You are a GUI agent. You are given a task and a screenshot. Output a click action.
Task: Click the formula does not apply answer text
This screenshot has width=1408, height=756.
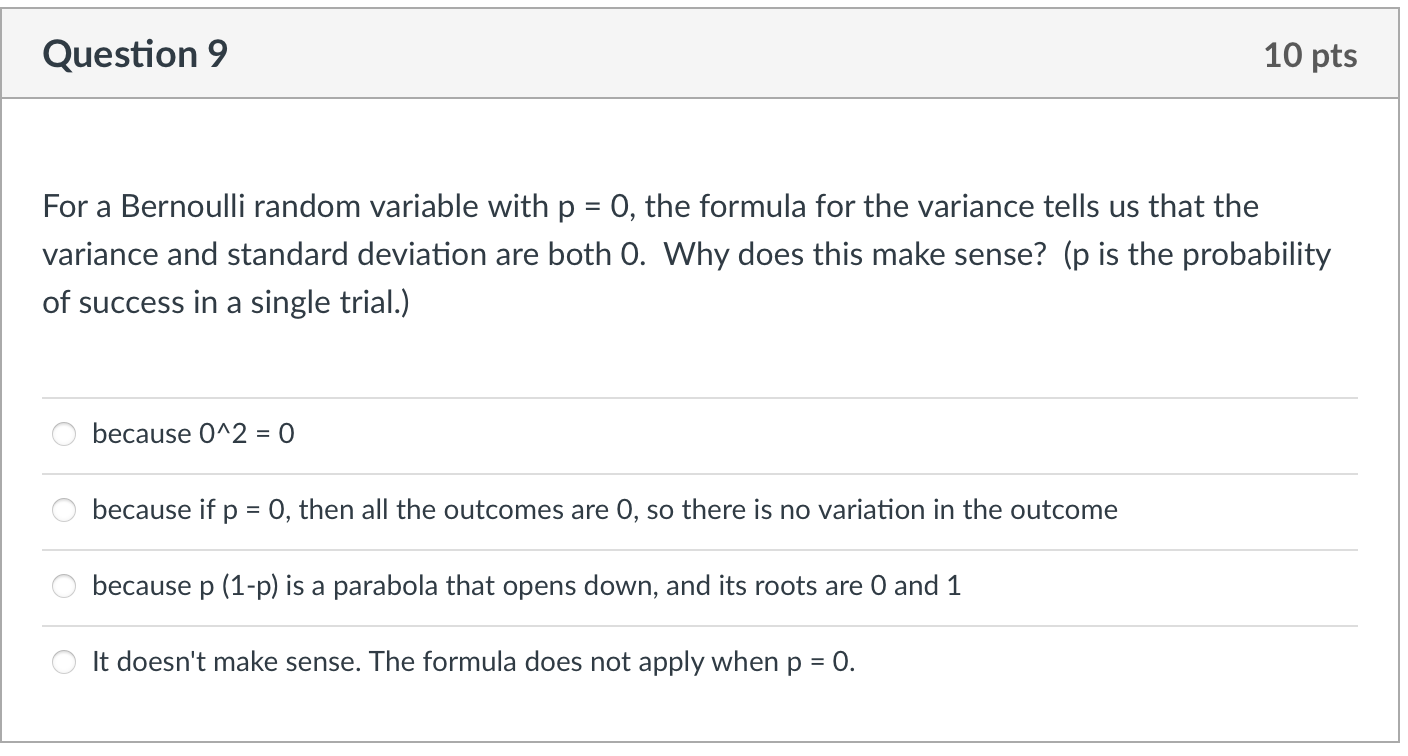(470, 661)
